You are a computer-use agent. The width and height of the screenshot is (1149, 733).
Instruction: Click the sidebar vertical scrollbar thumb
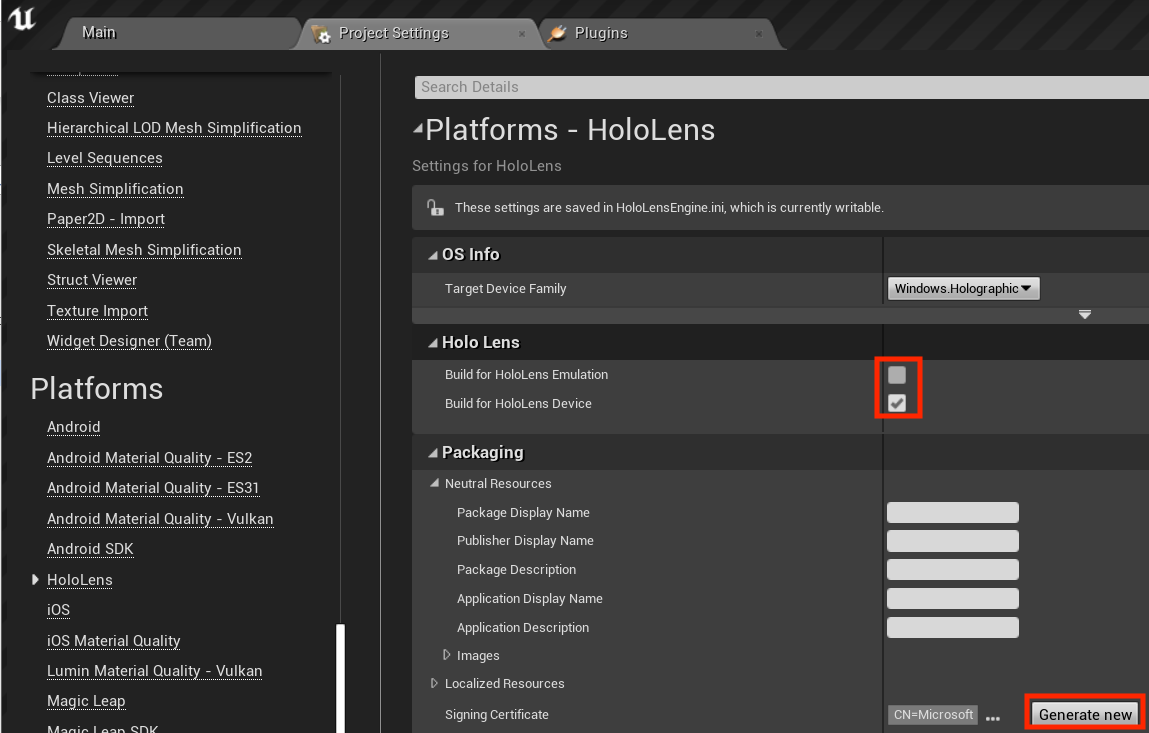pos(340,678)
